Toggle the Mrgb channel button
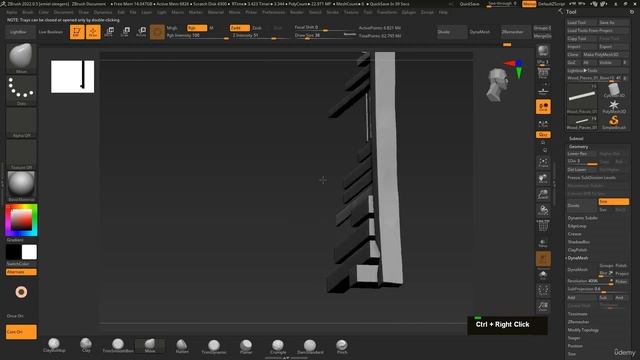Screen dimensions: 640x360 pos(172,28)
